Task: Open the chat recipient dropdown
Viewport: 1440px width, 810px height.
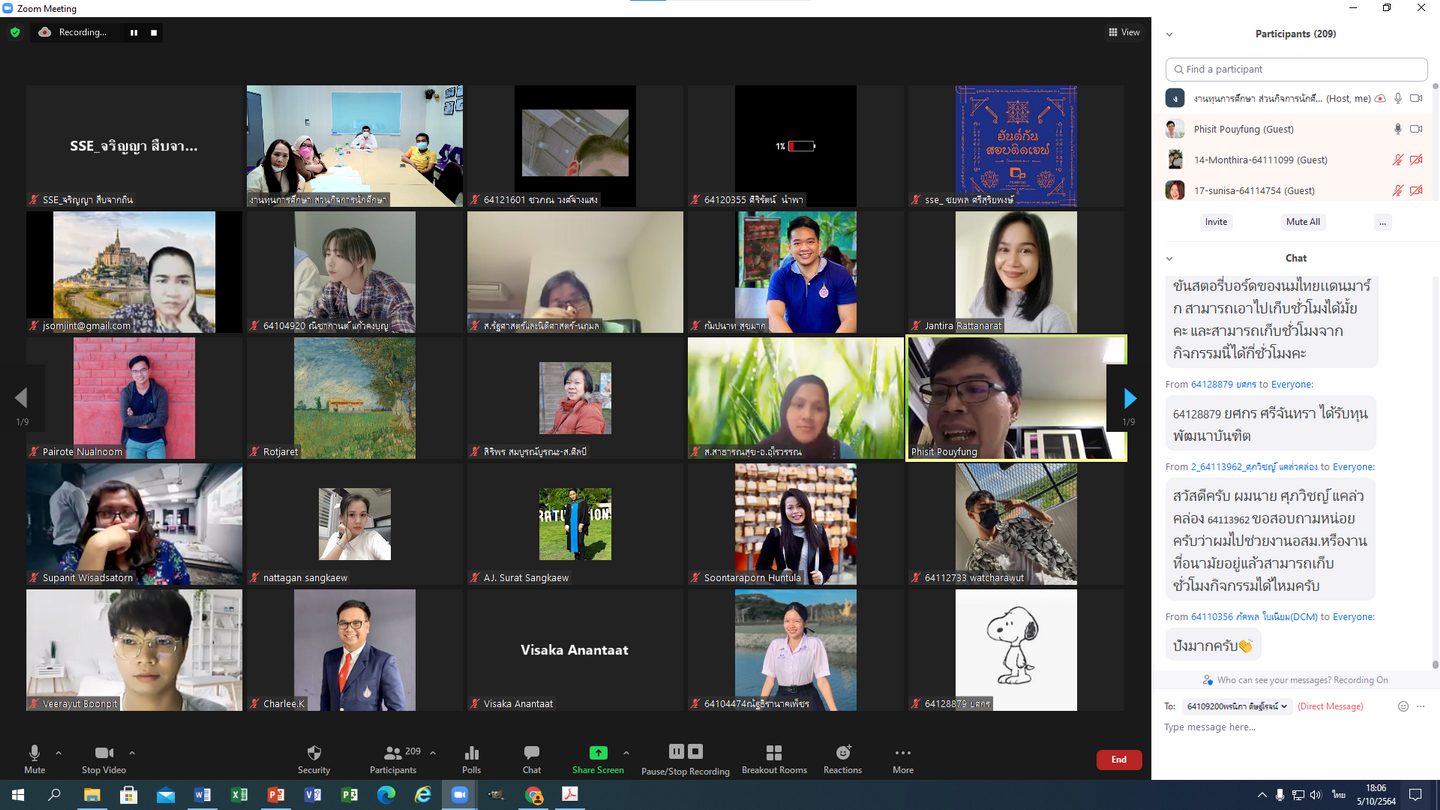Action: 1236,706
